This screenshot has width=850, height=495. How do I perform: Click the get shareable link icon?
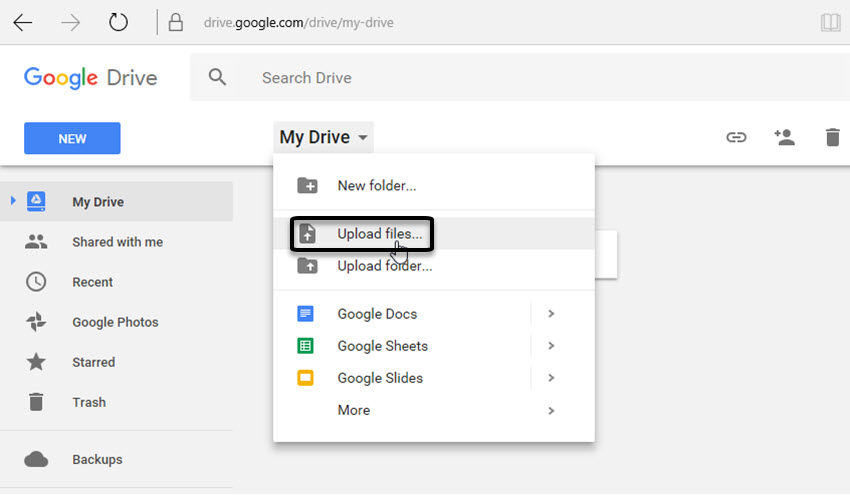coord(736,137)
